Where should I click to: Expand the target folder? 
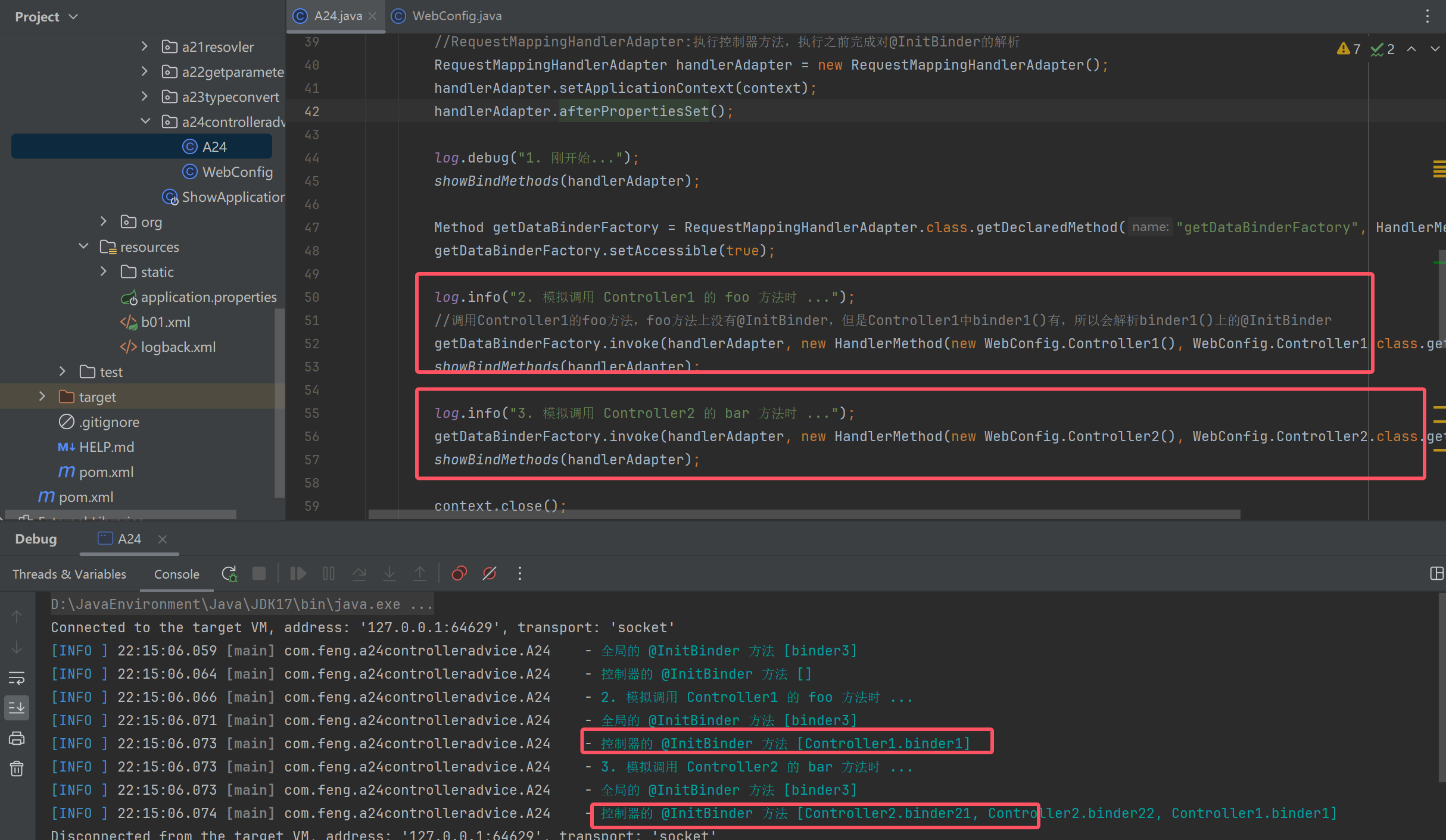(x=42, y=396)
